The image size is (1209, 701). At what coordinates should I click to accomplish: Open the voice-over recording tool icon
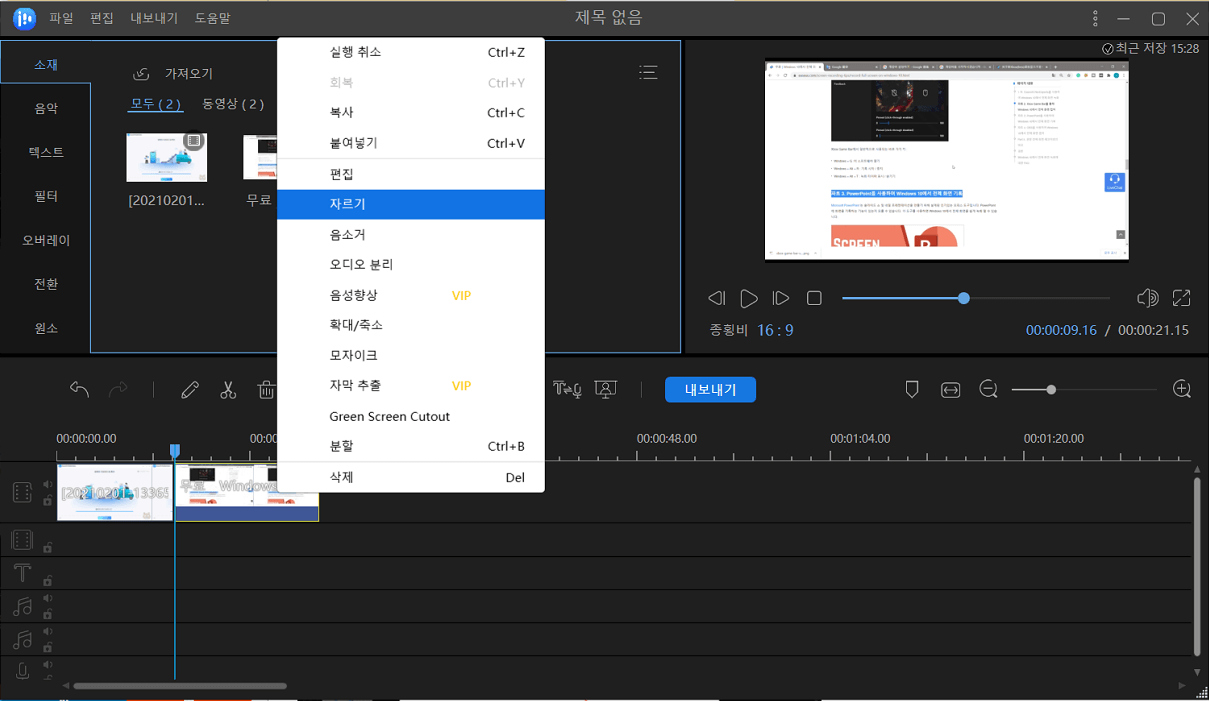point(605,389)
